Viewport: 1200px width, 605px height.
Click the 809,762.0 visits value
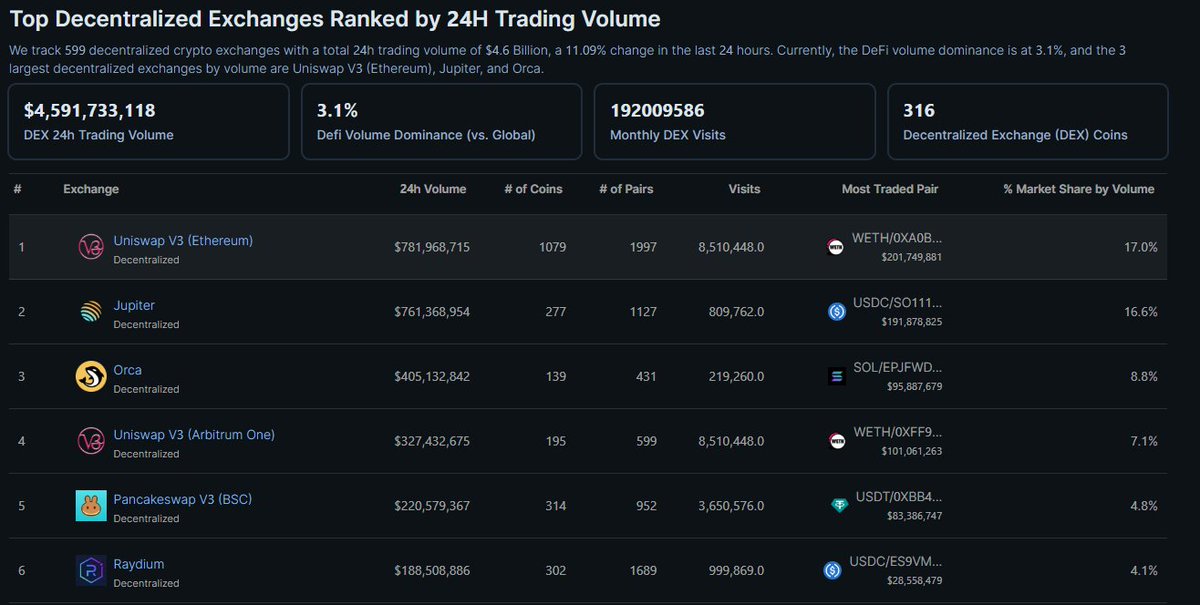pyautogui.click(x=736, y=312)
